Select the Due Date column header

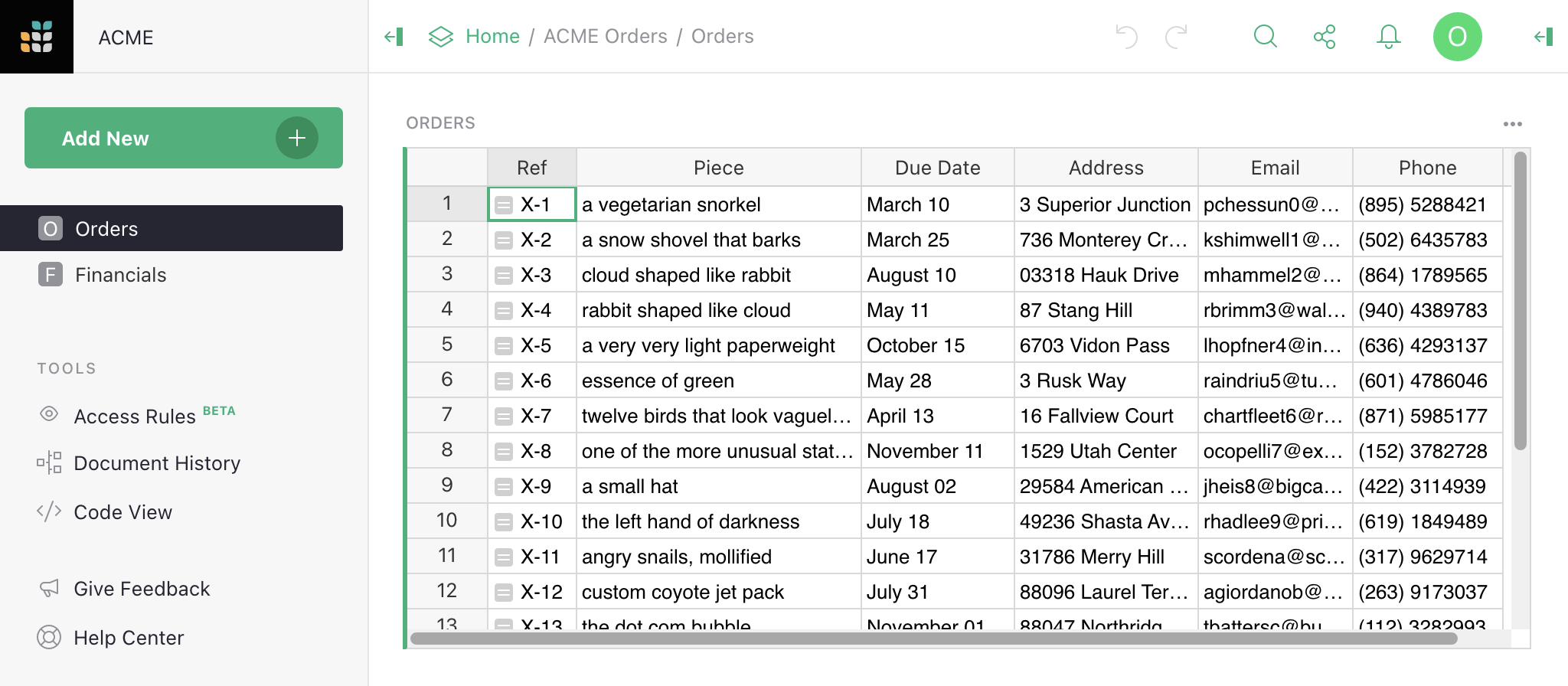coord(937,168)
